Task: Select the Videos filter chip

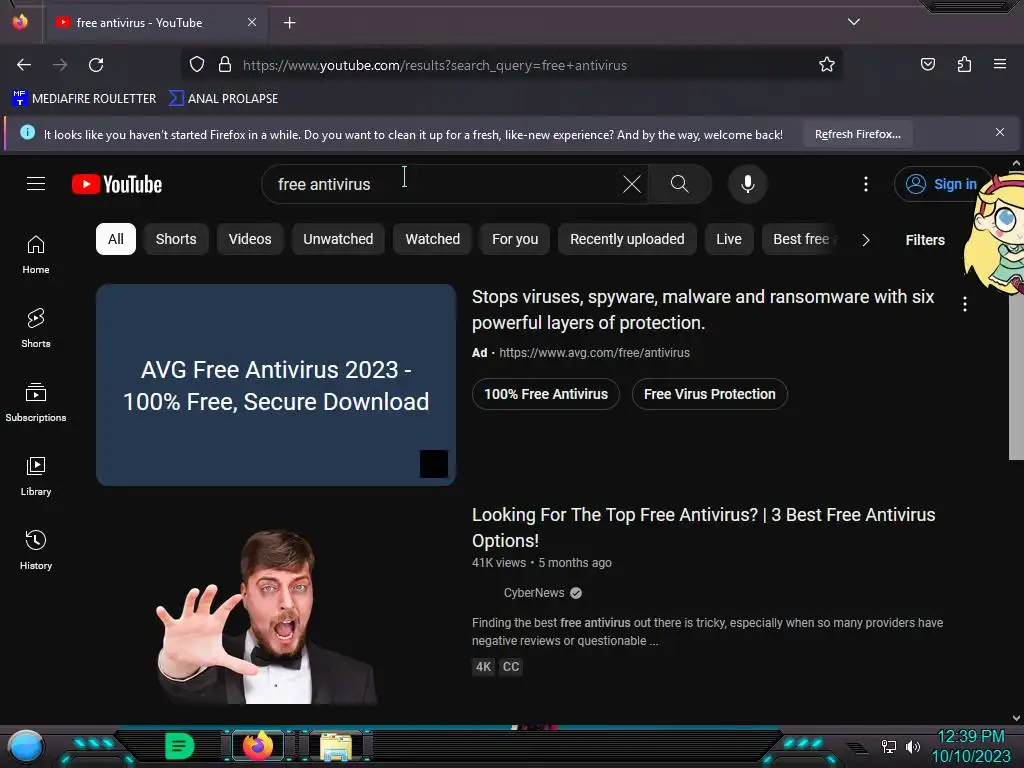Action: pos(250,239)
